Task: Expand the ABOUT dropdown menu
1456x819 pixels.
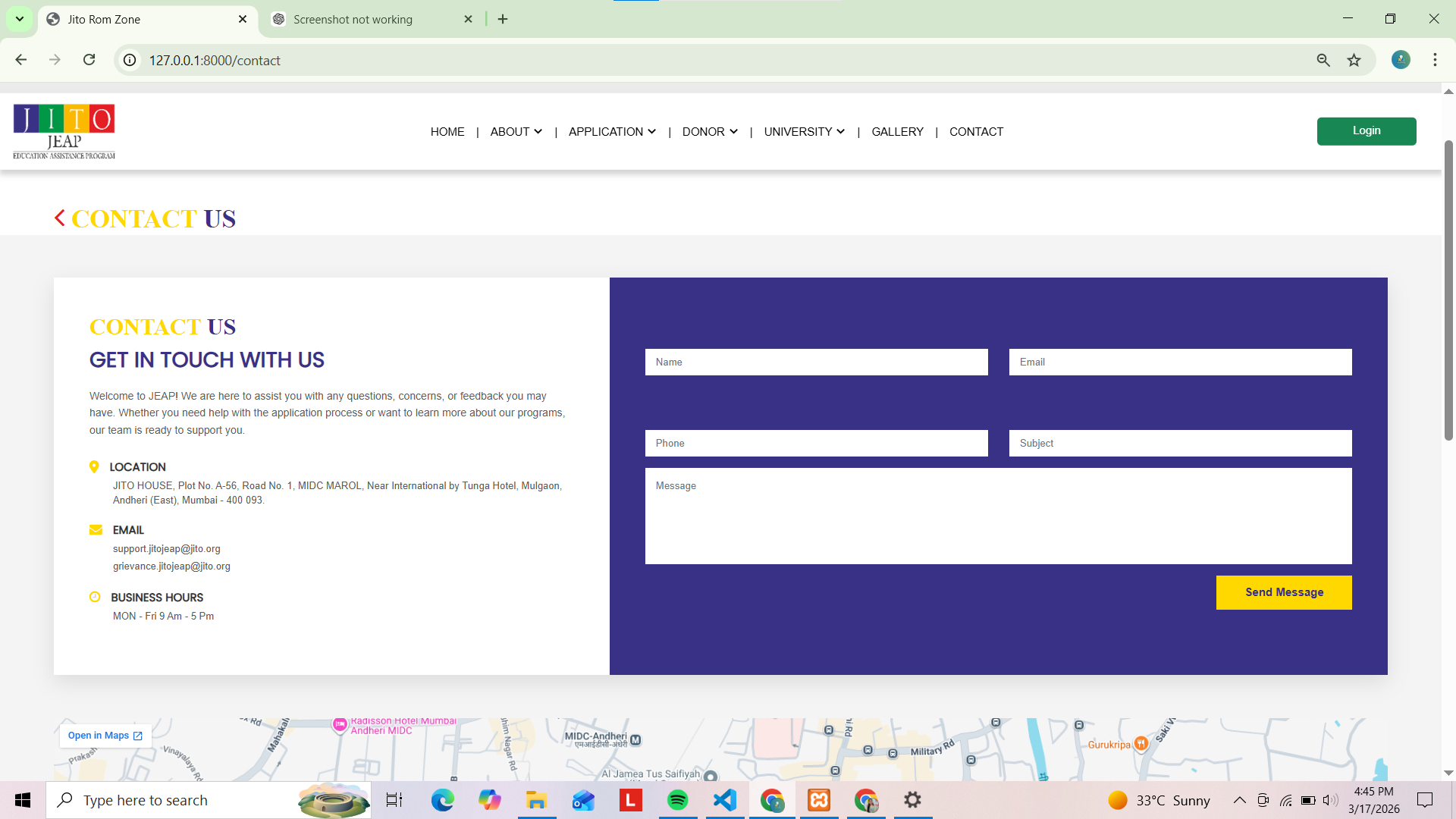Action: (516, 132)
